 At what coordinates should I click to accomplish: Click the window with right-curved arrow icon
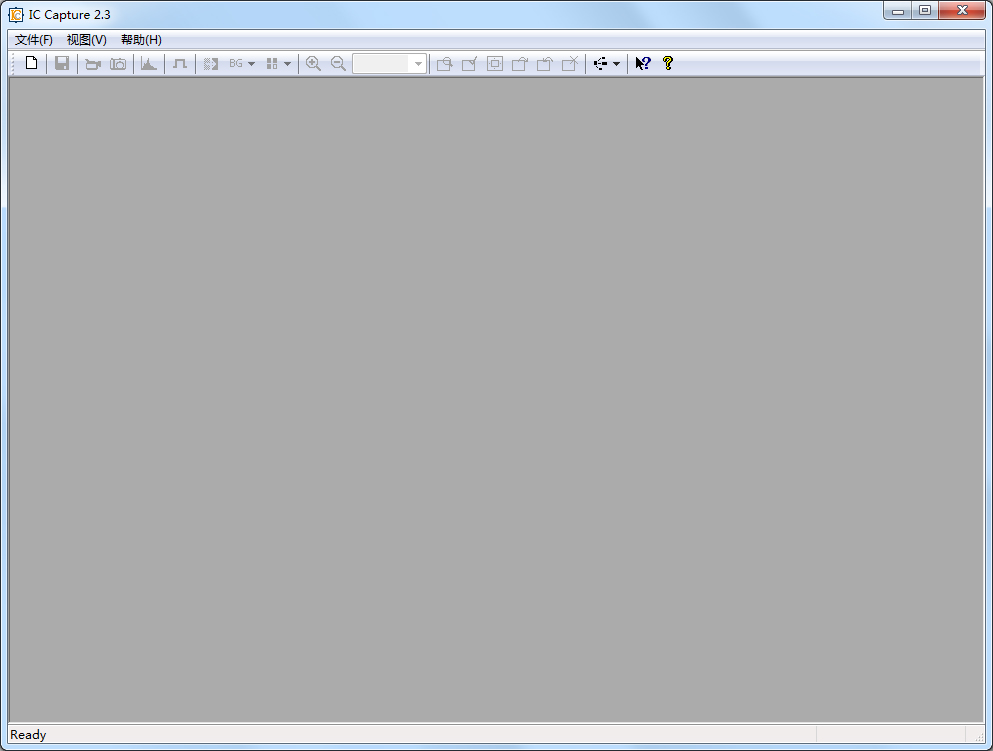(x=519, y=64)
